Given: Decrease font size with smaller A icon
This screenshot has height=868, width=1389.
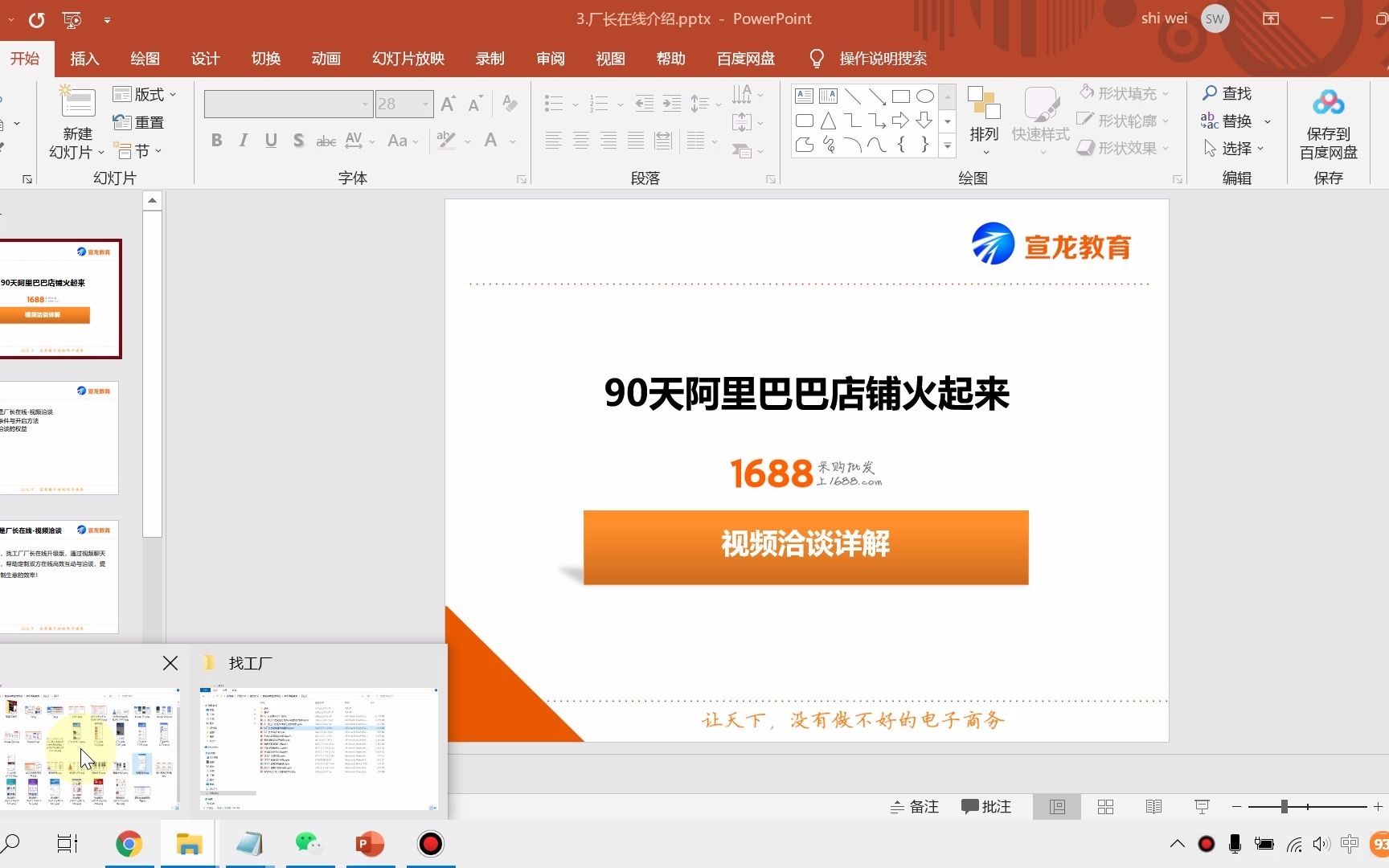Looking at the screenshot, I should click(475, 104).
